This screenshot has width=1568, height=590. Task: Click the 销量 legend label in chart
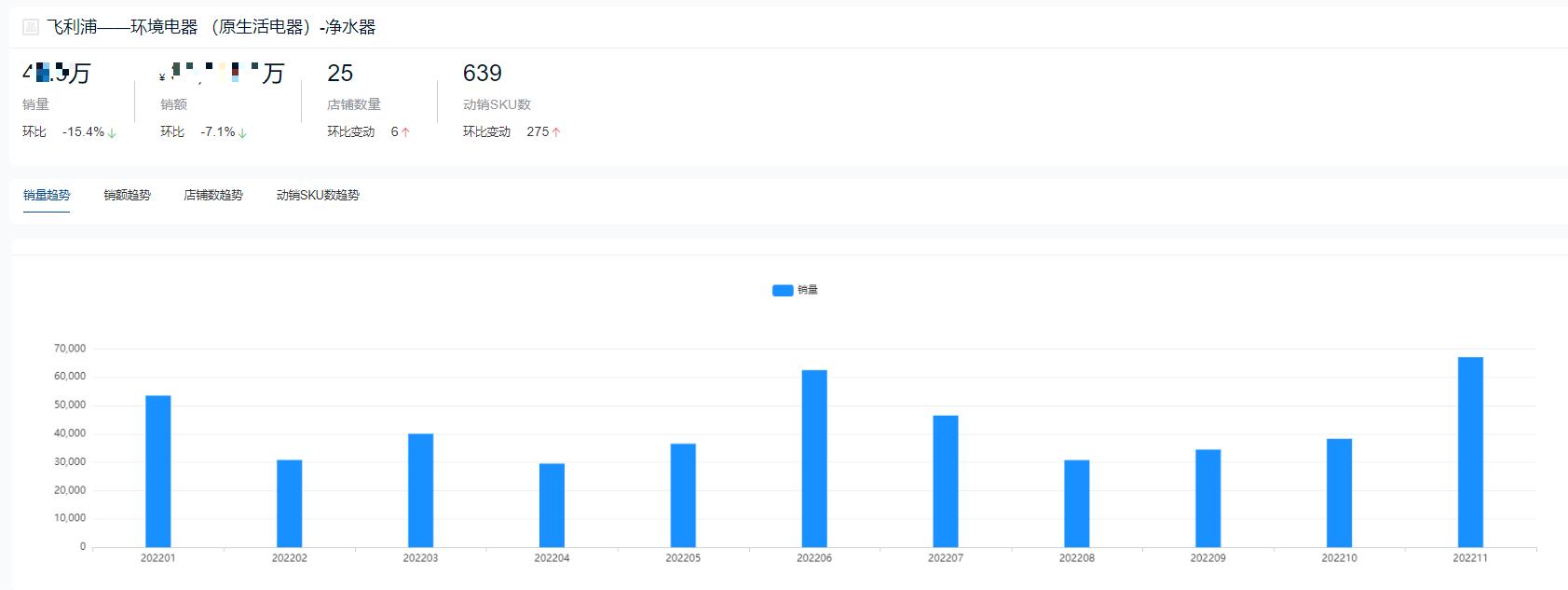click(x=808, y=290)
